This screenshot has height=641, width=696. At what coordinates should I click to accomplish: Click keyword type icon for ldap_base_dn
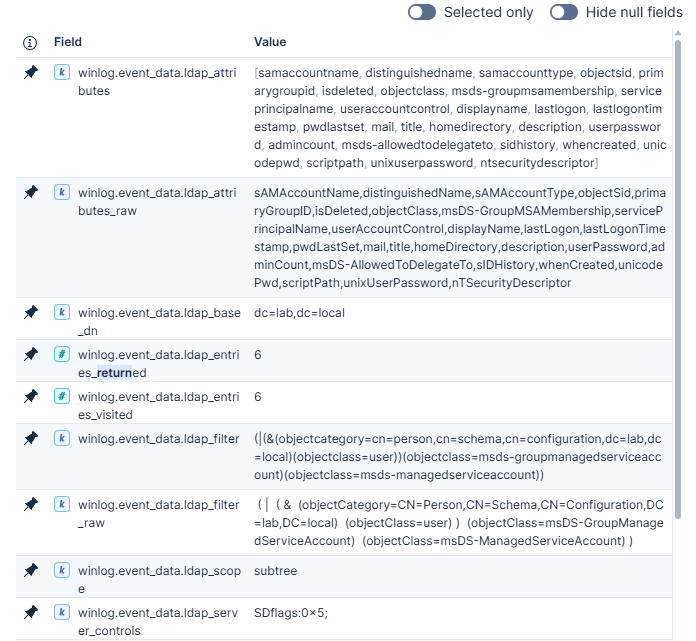pos(62,312)
